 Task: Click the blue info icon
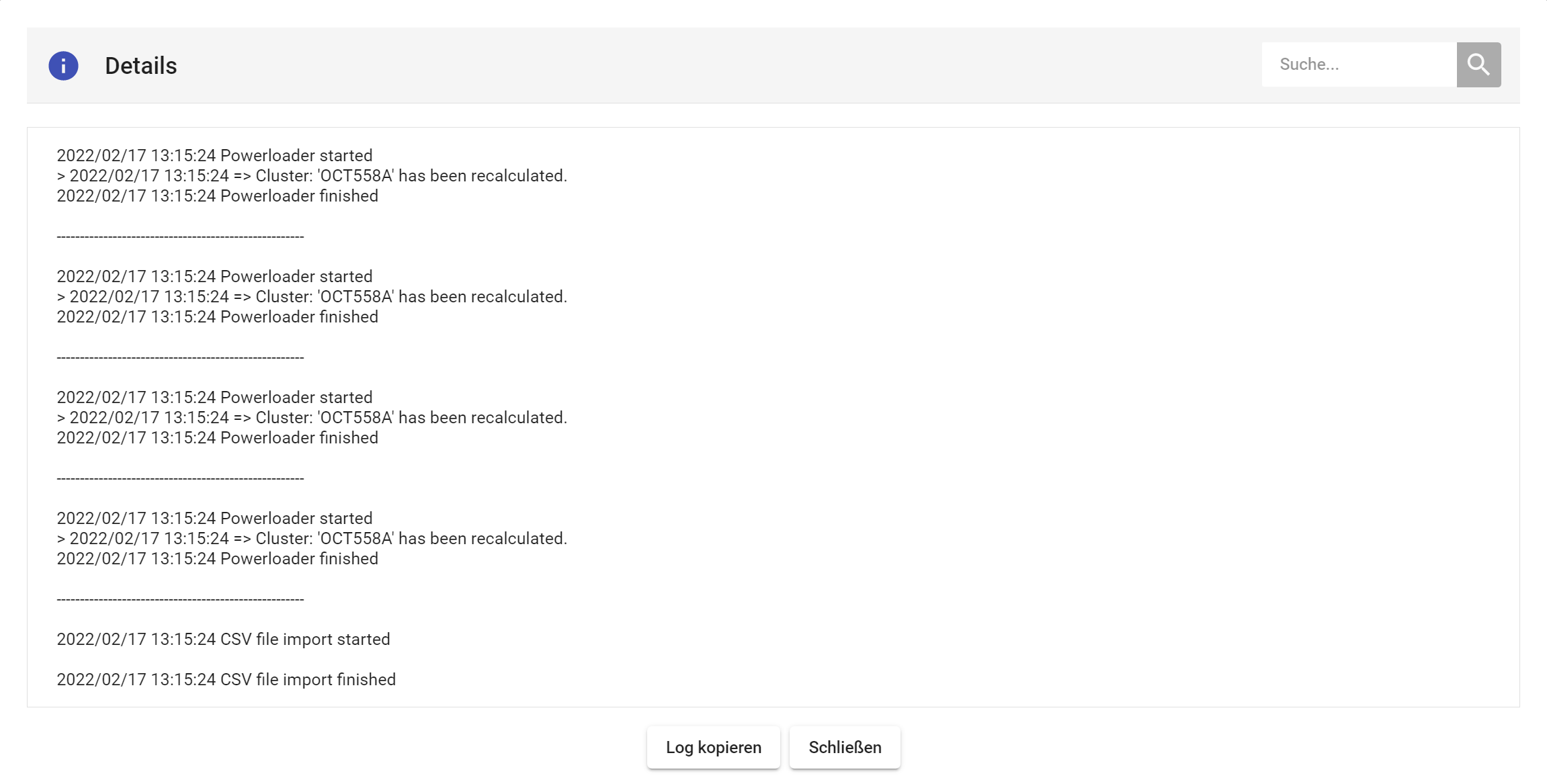pos(63,66)
